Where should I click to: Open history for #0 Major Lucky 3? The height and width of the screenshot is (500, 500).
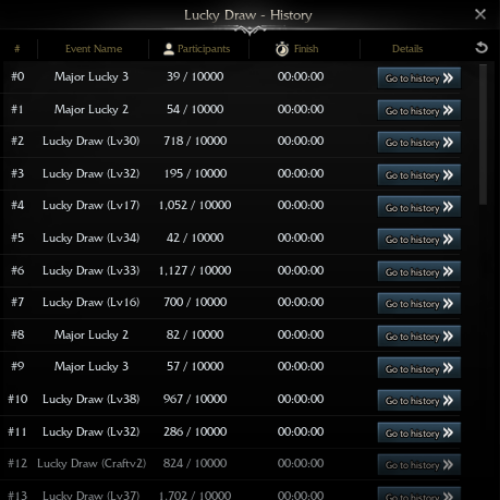click(x=419, y=78)
